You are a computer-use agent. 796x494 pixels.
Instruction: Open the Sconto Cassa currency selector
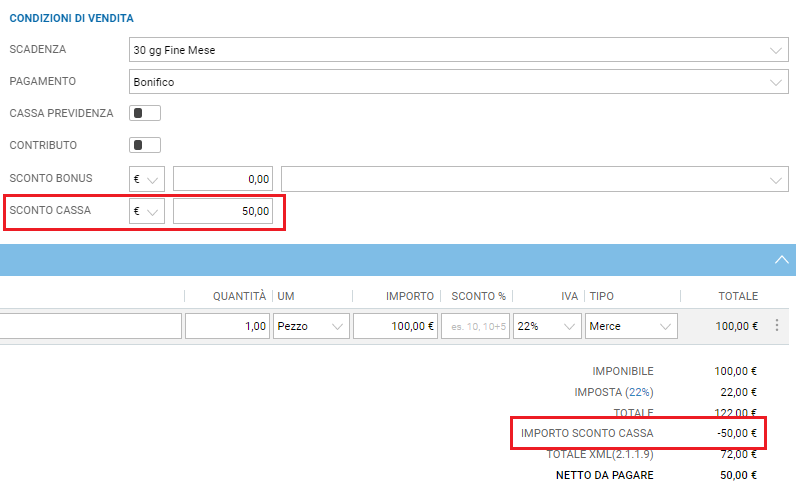147,211
